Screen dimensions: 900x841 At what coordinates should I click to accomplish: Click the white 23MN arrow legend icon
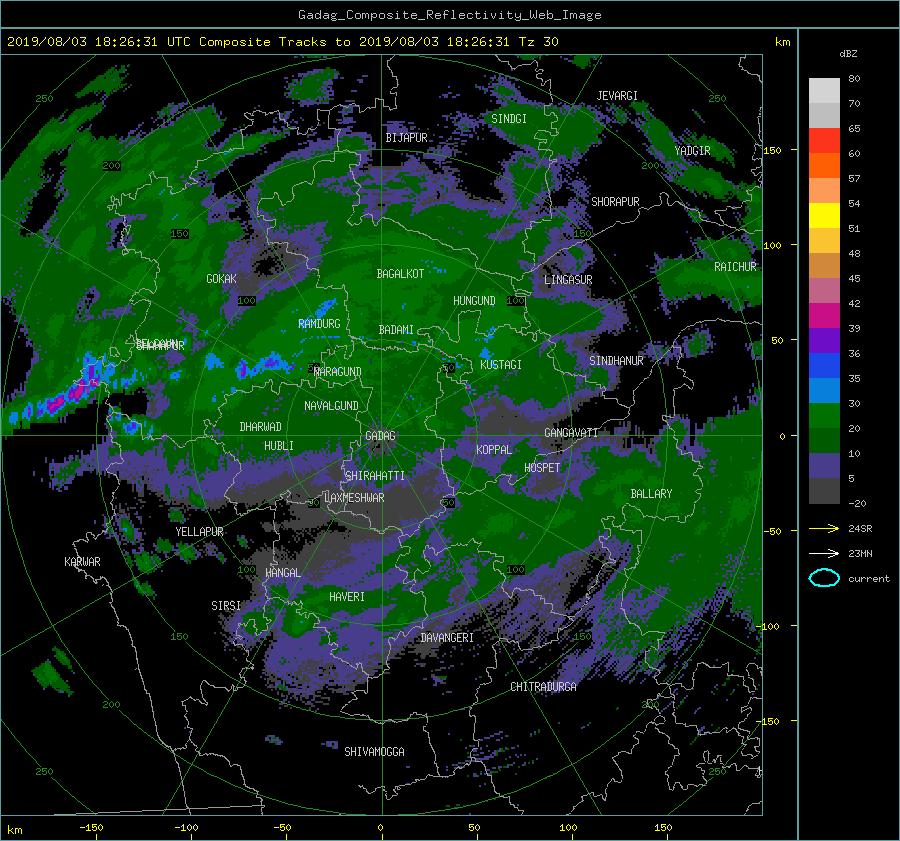824,553
